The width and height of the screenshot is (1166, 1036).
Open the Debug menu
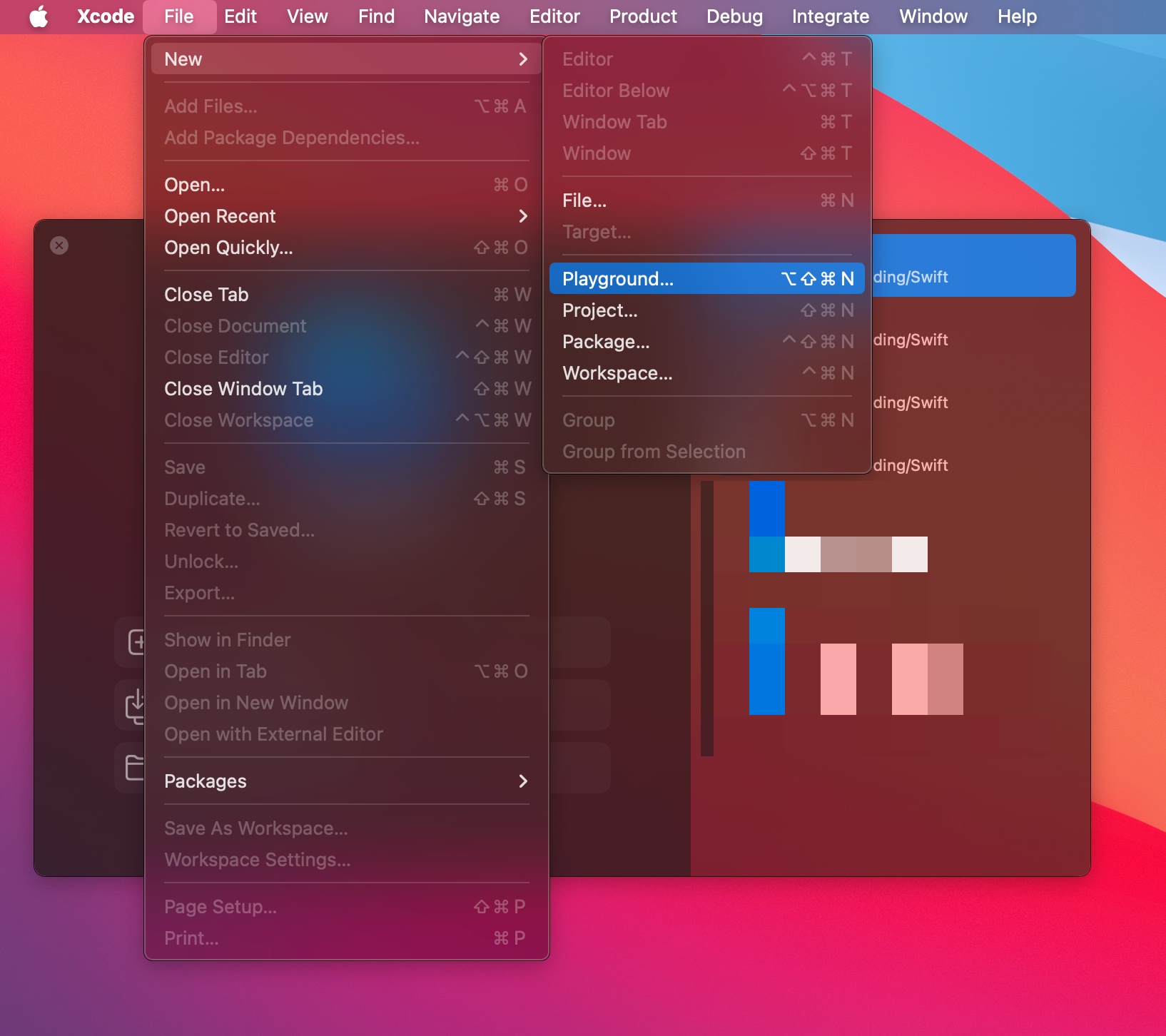(x=734, y=16)
